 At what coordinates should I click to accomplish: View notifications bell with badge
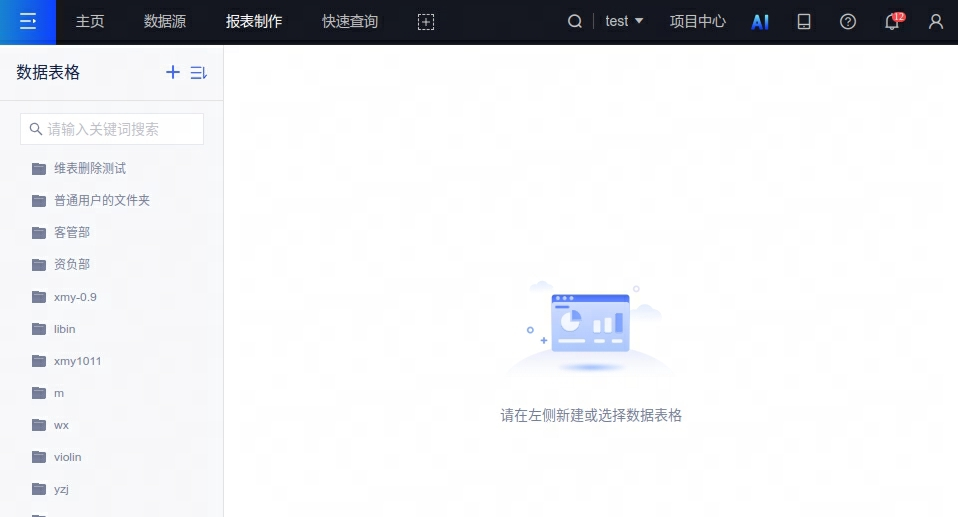coord(892,22)
